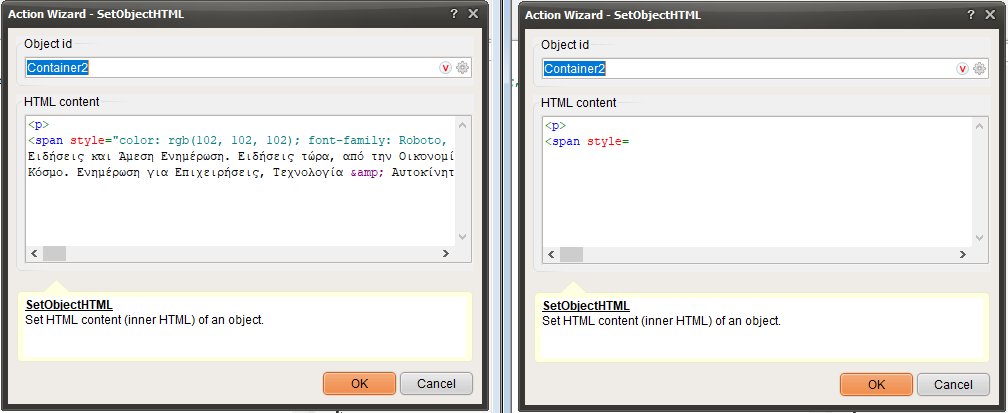Close the right Action Wizard dialog
1008x413 pixels.
991,14
